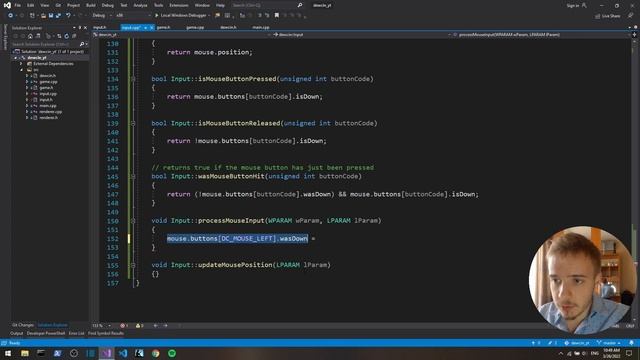
Task: Click the warning count icon below editor
Action: pos(138,326)
